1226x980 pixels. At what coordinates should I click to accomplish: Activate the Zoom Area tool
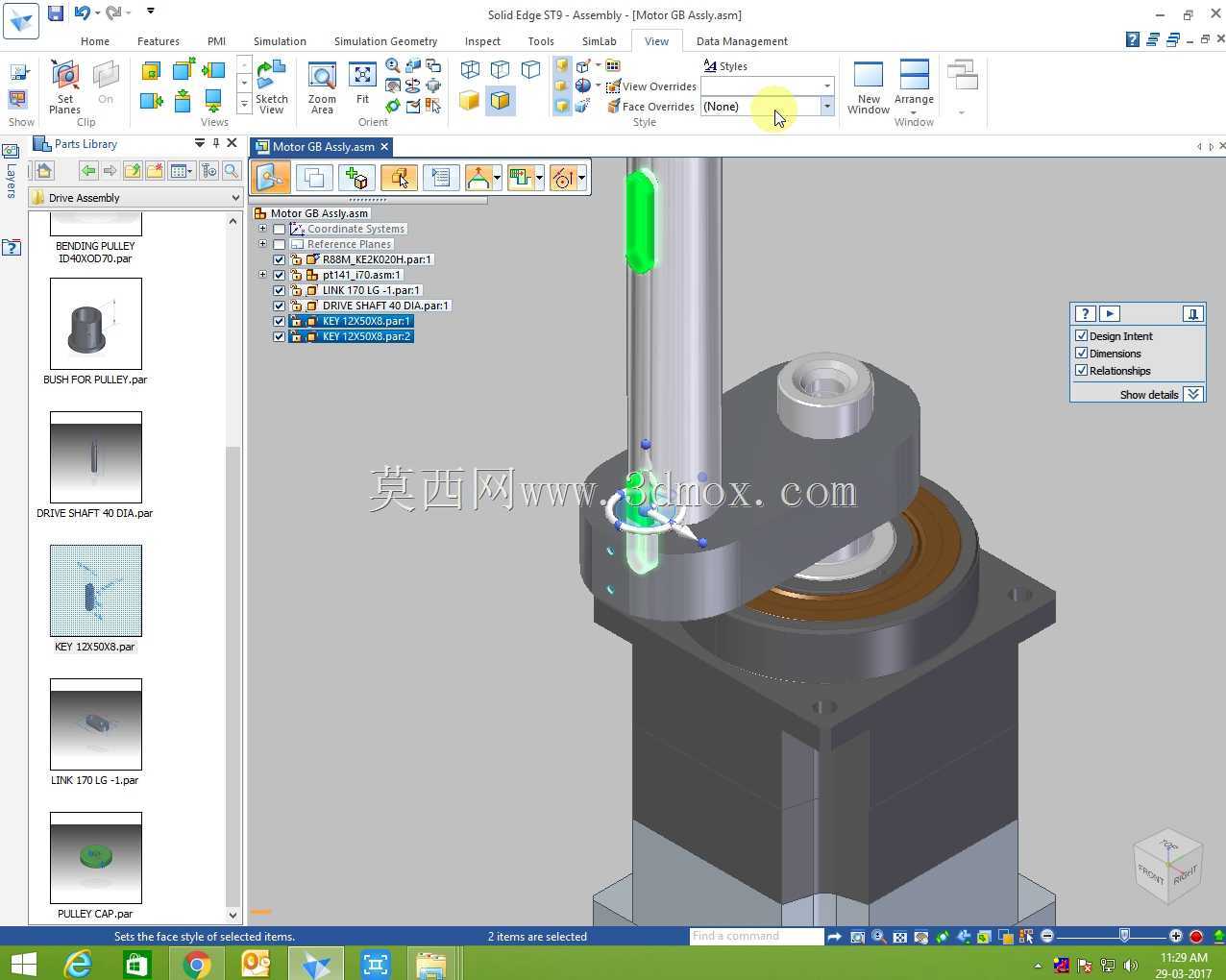tap(322, 86)
